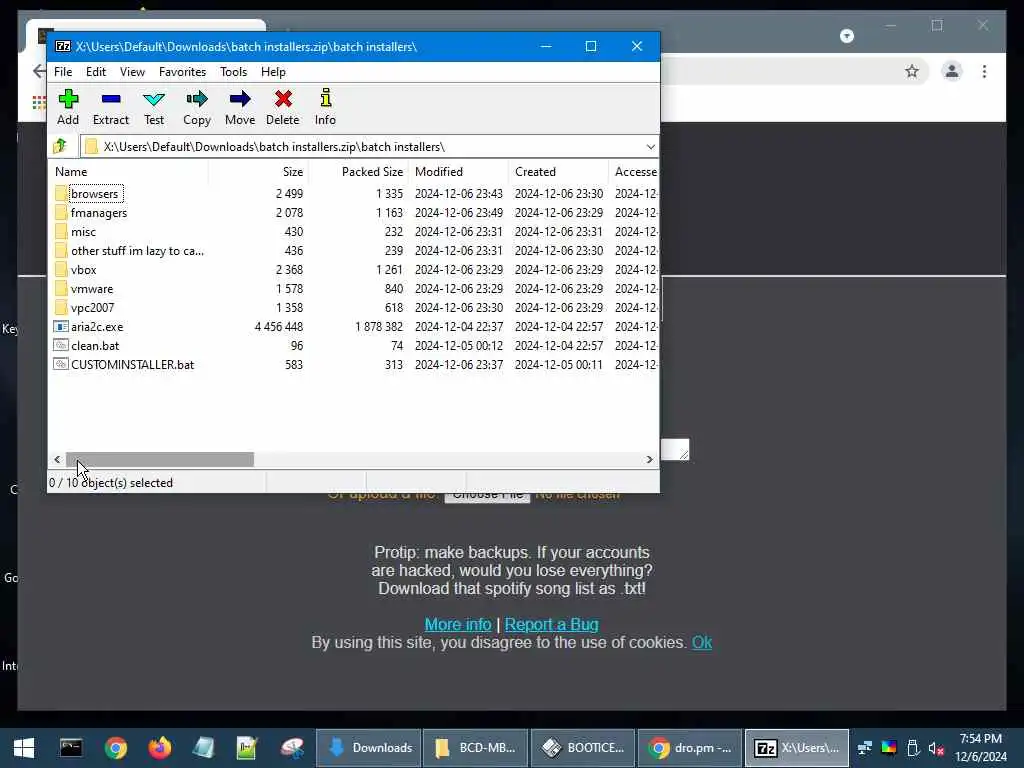1024x768 pixels.
Task: Sort by the Name column header
Action: point(129,172)
